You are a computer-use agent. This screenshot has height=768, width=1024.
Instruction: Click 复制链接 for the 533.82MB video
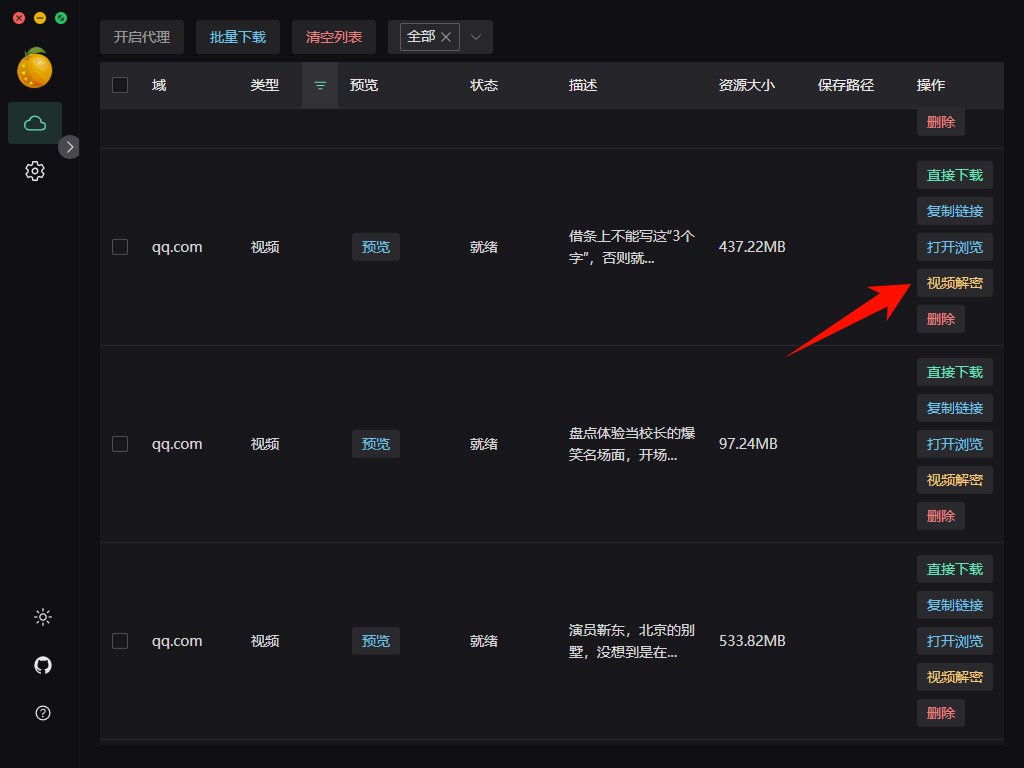[x=955, y=605]
